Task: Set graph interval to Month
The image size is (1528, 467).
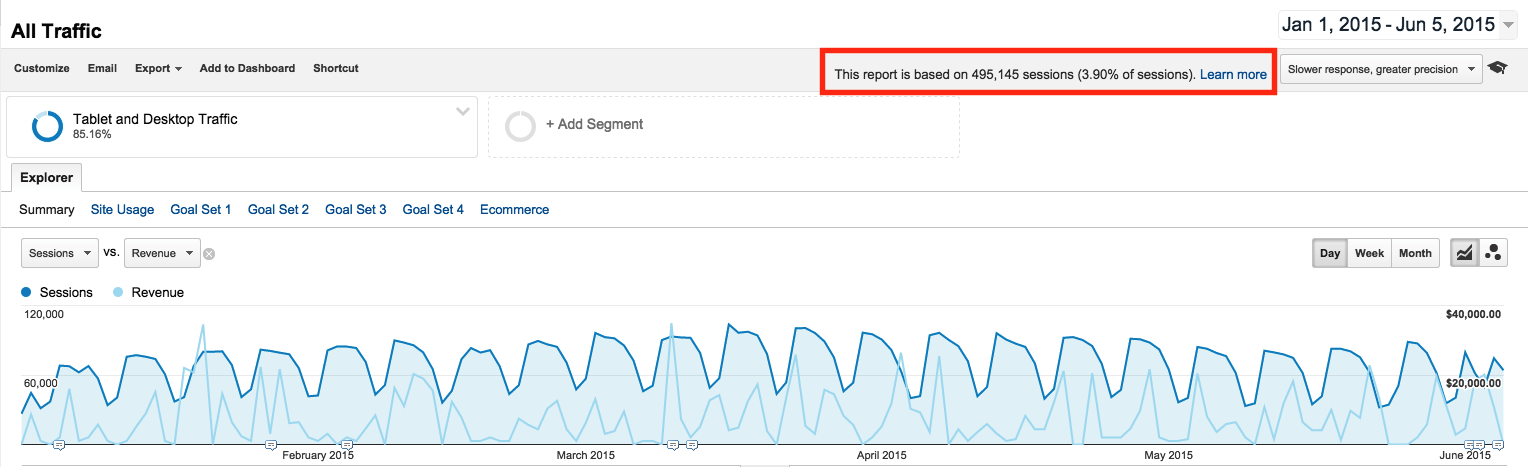Action: tap(1415, 253)
